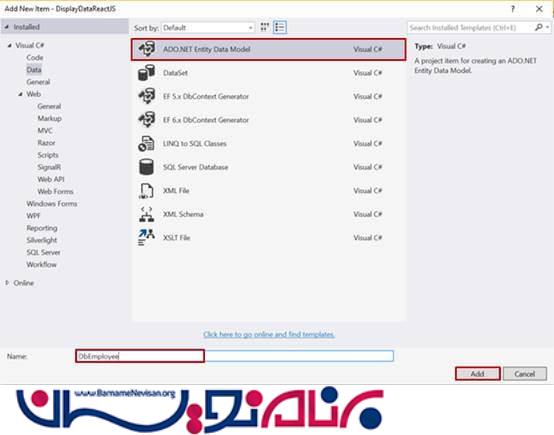Select the Code category
Image resolution: width=554 pixels, height=435 pixels.
point(35,58)
